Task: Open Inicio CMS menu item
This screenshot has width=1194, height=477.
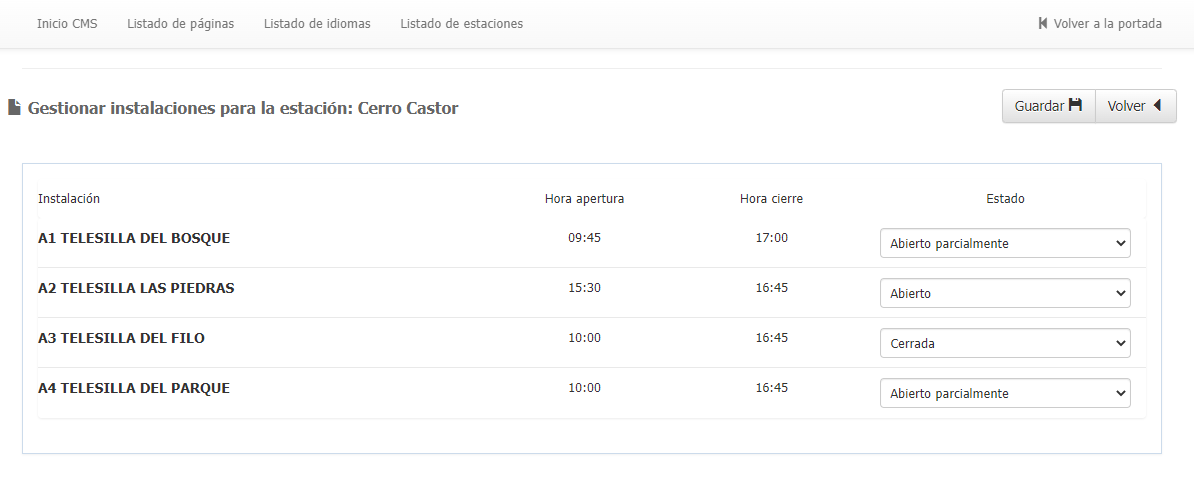Action: point(67,24)
